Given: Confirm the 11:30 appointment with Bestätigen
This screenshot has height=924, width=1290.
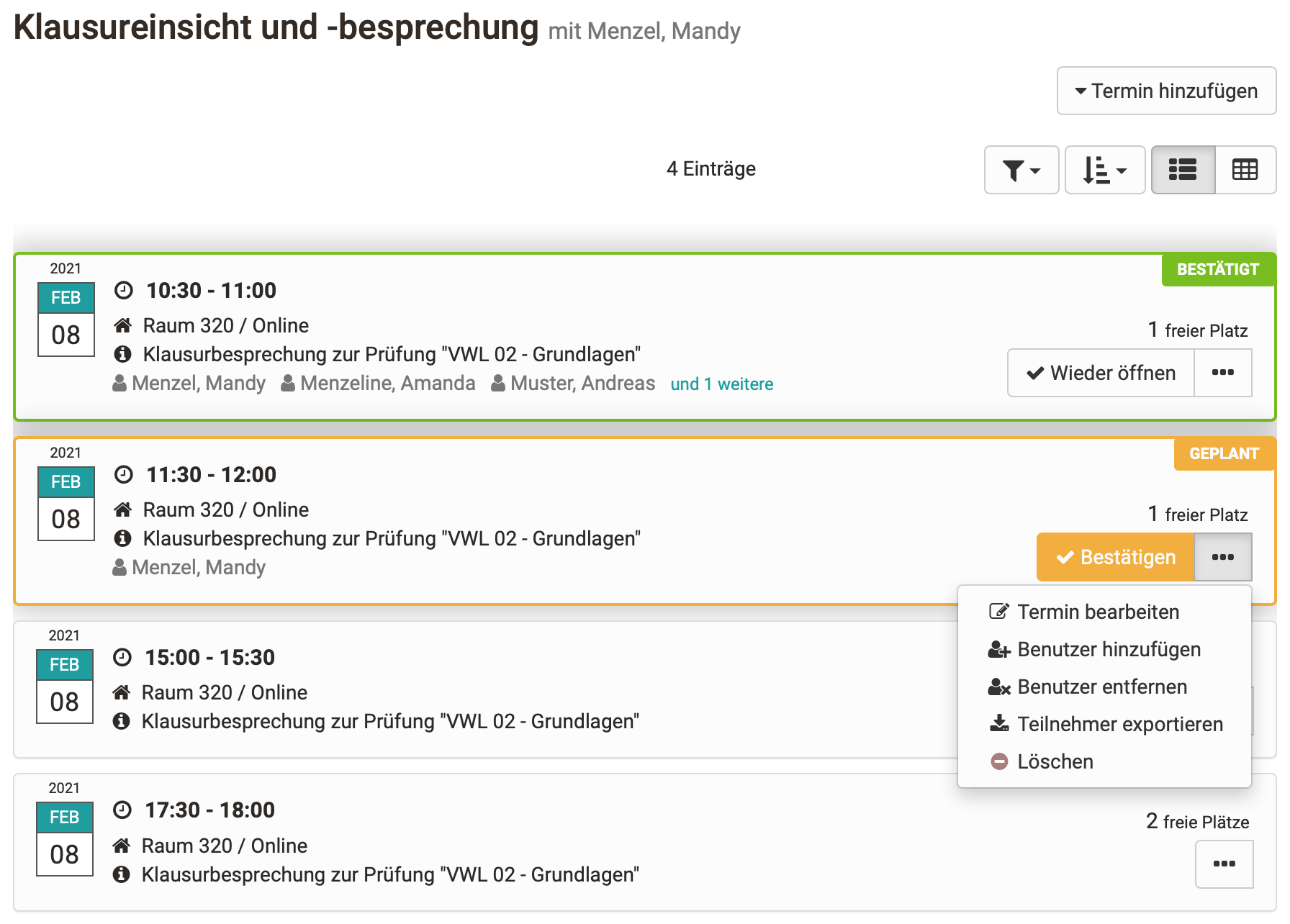Looking at the screenshot, I should [x=1115, y=558].
